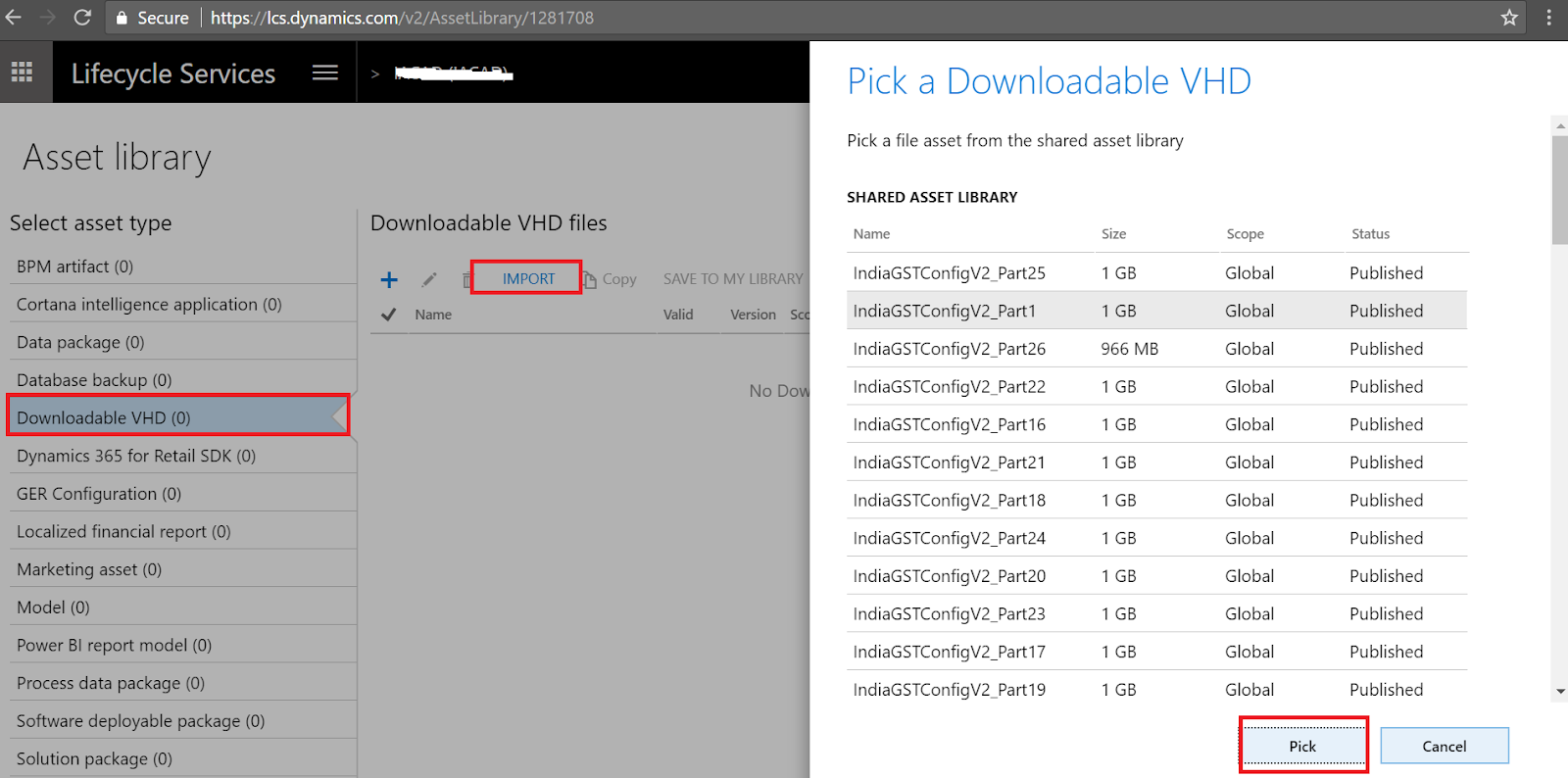The height and width of the screenshot is (778, 1568).
Task: Click the pencil edit icon
Action: 429,279
